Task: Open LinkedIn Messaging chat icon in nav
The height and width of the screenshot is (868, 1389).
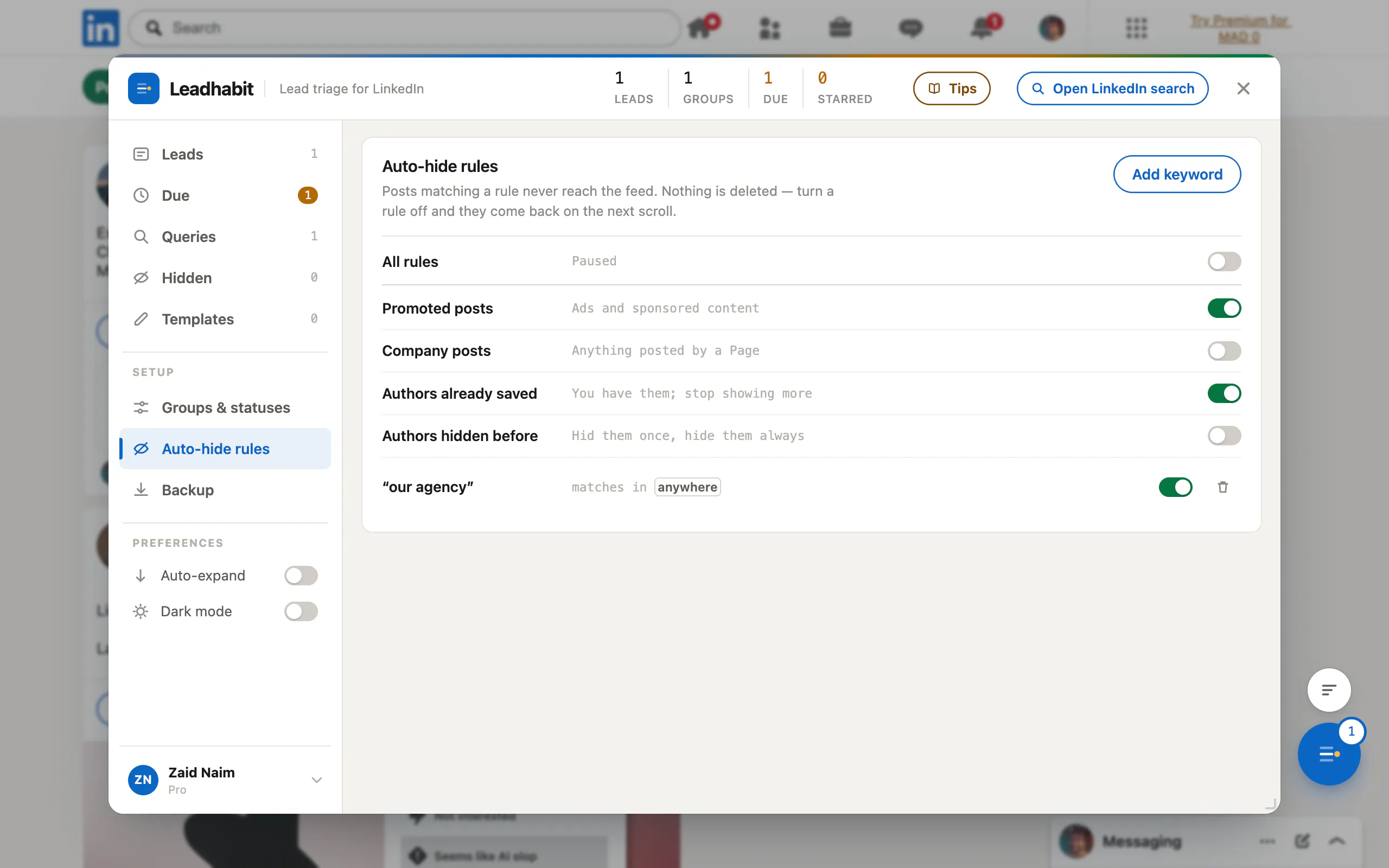Action: [x=910, y=28]
